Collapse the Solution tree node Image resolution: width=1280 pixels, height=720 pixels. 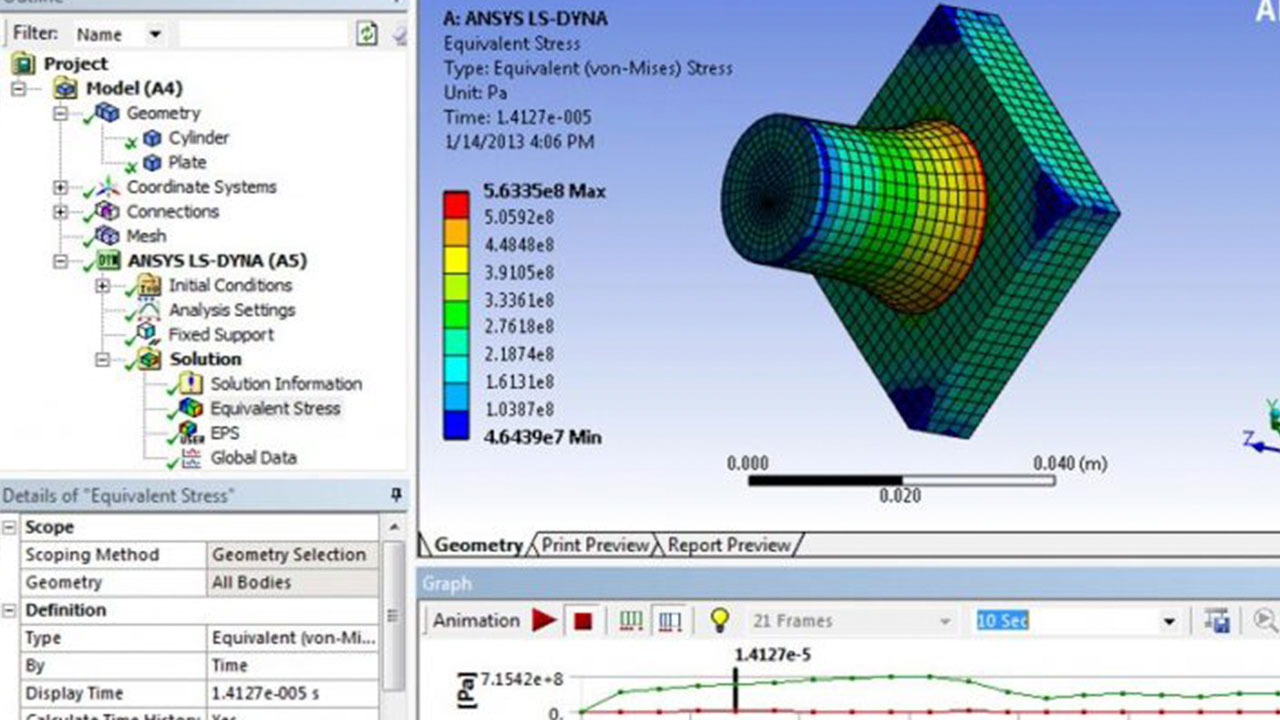pos(103,359)
